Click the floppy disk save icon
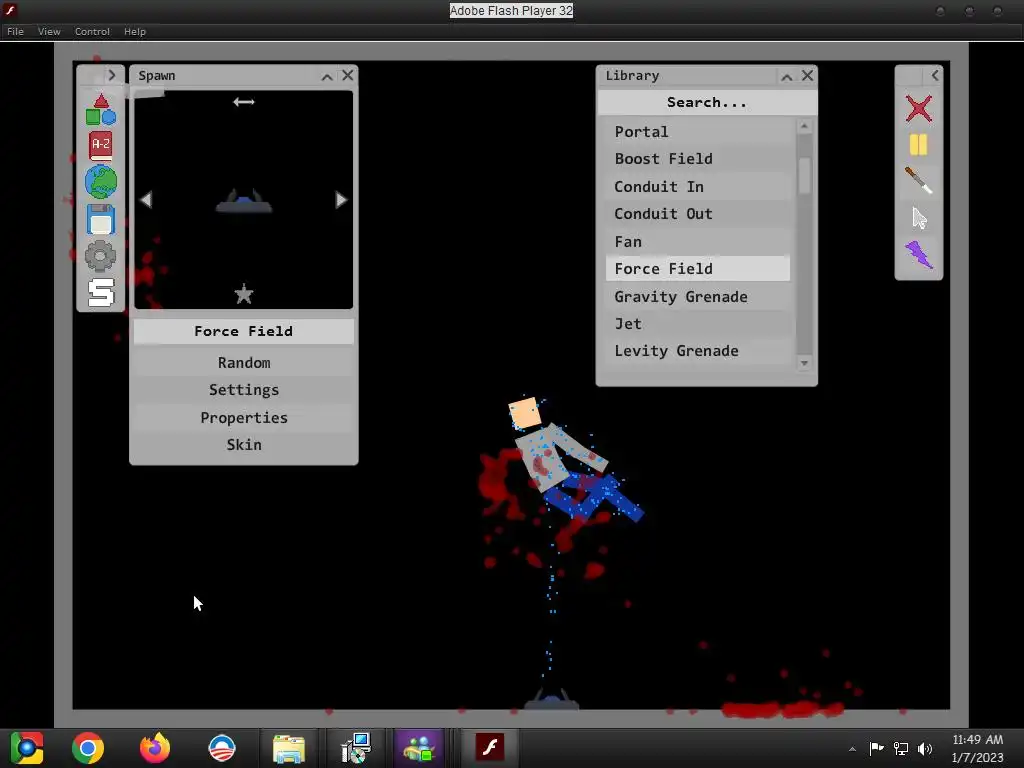The image size is (1024, 768). (101, 219)
